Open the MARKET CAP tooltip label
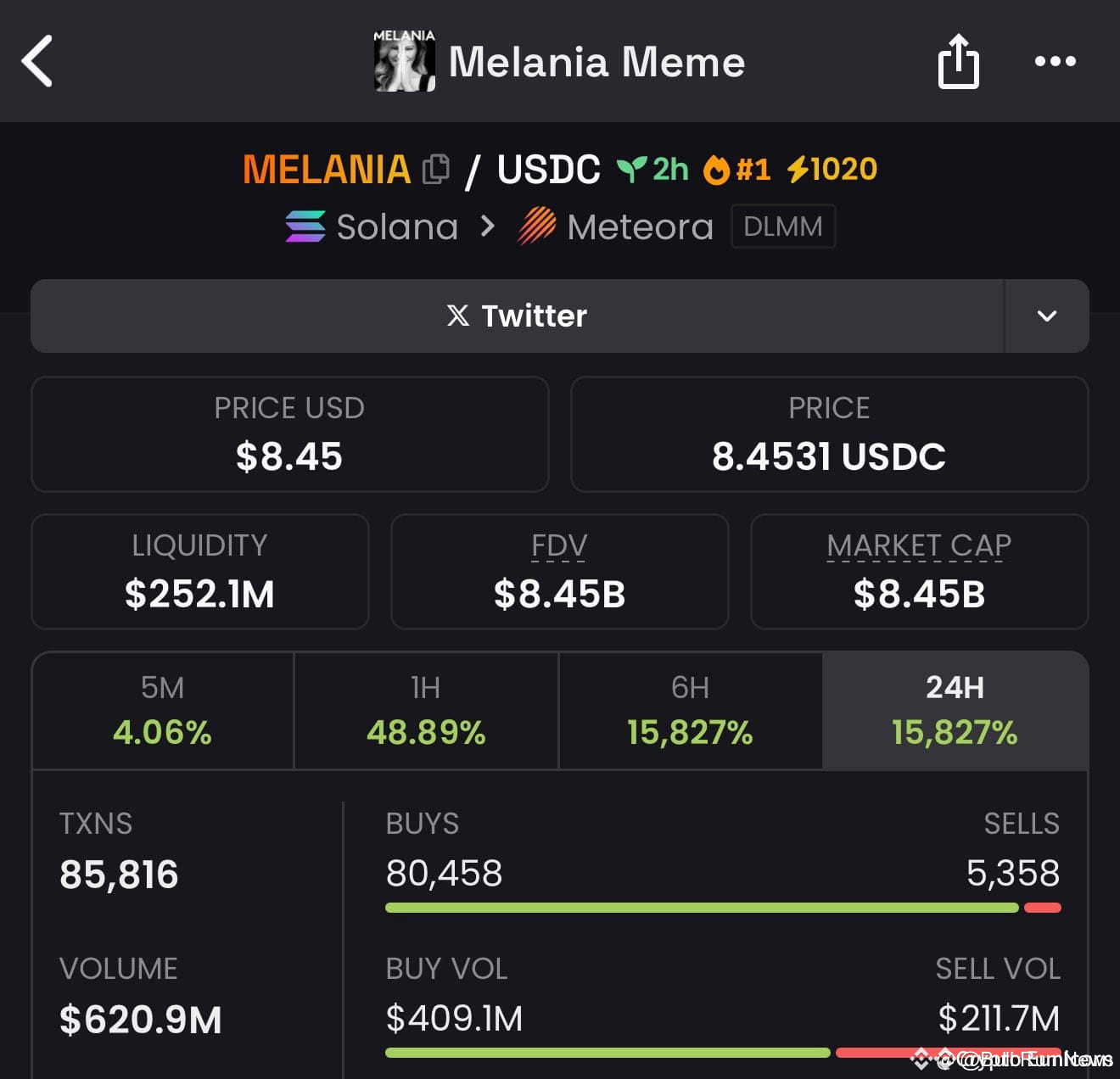The width and height of the screenshot is (1120, 1079). (919, 546)
